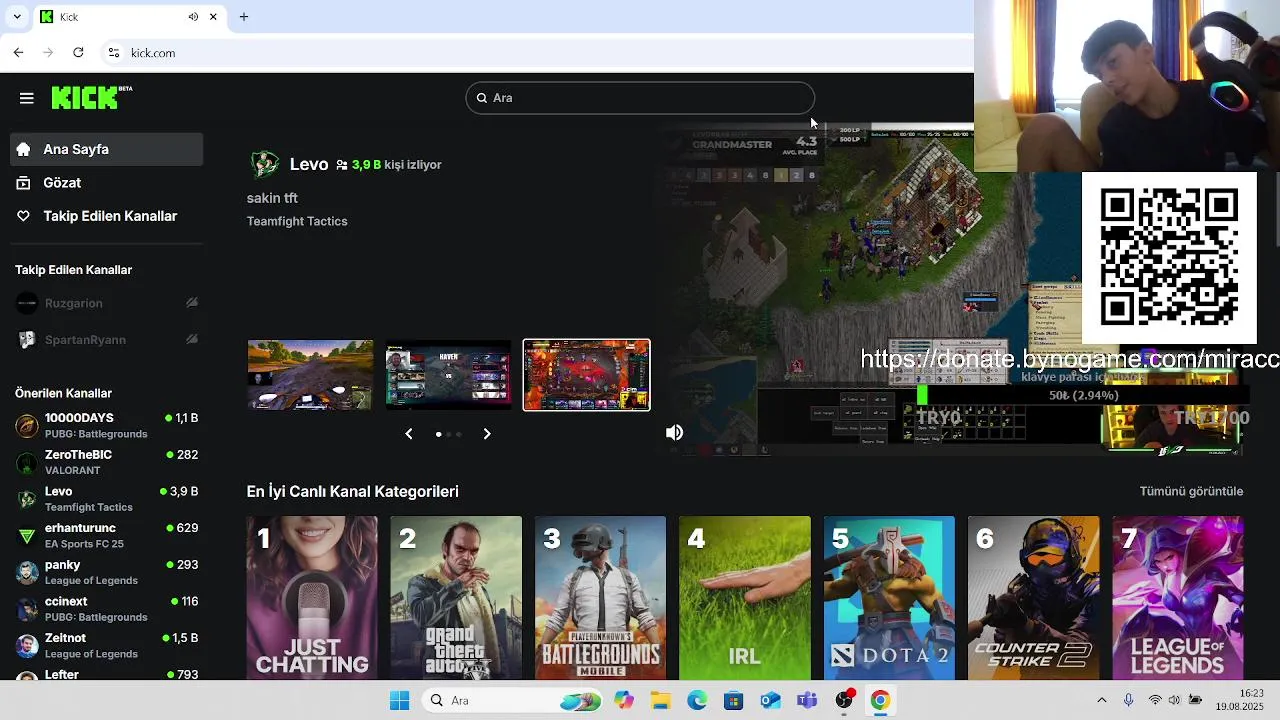Image resolution: width=1280 pixels, height=720 pixels.
Task: Open erhanturunc recommended channel
Action: click(x=106, y=535)
